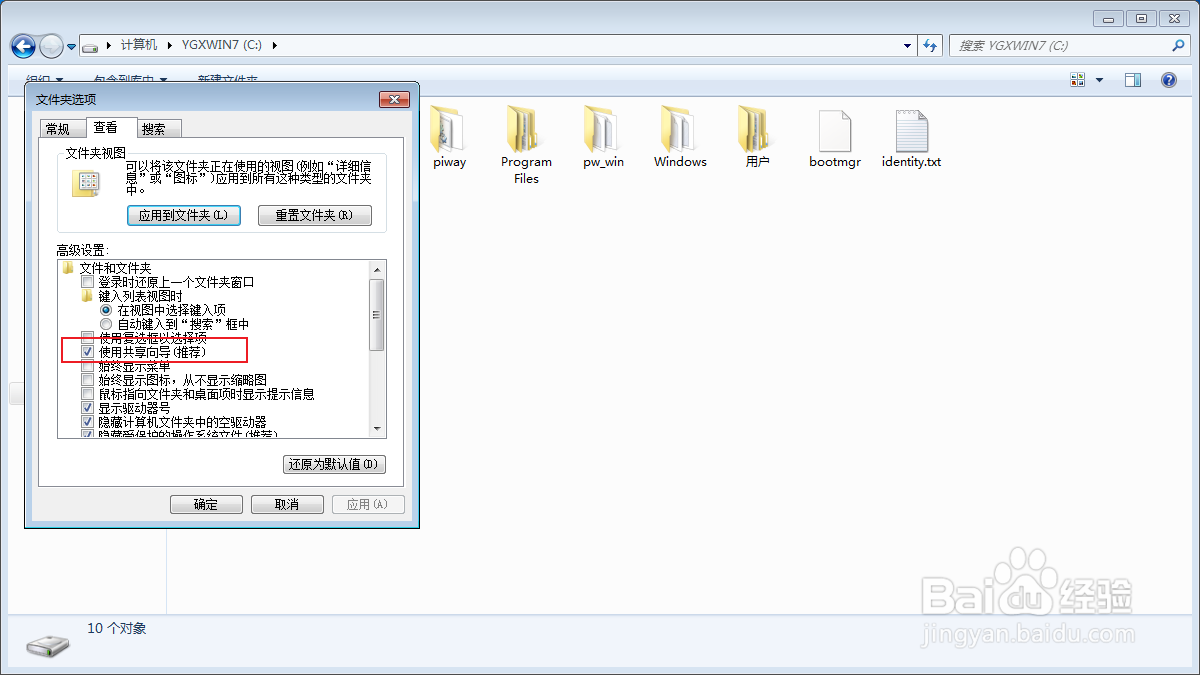Click the Back navigation arrow in Explorer

(23, 46)
